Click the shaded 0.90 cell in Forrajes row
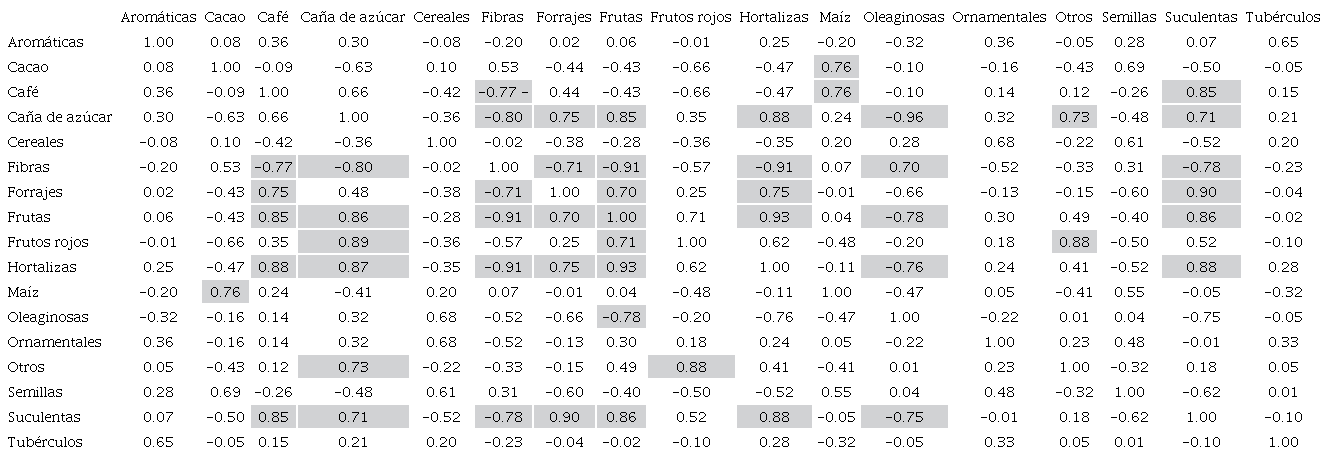 [x=1201, y=192]
